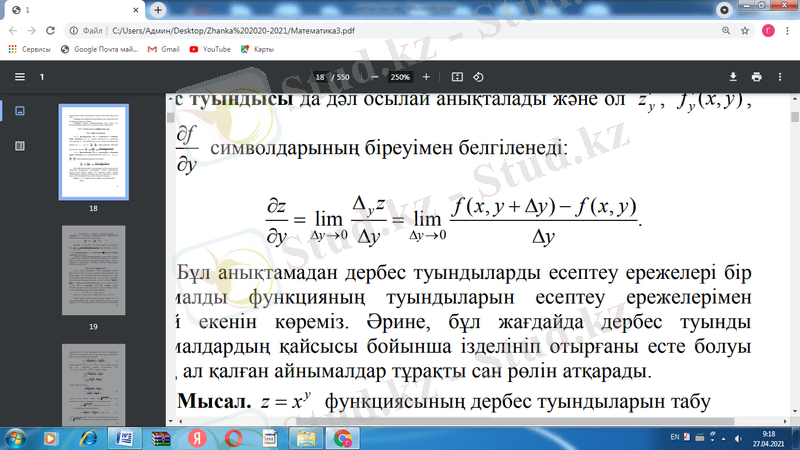Image resolution: width=800 pixels, height=450 pixels.
Task: Click the vertical scrollbar thumb
Action: pos(794,116)
